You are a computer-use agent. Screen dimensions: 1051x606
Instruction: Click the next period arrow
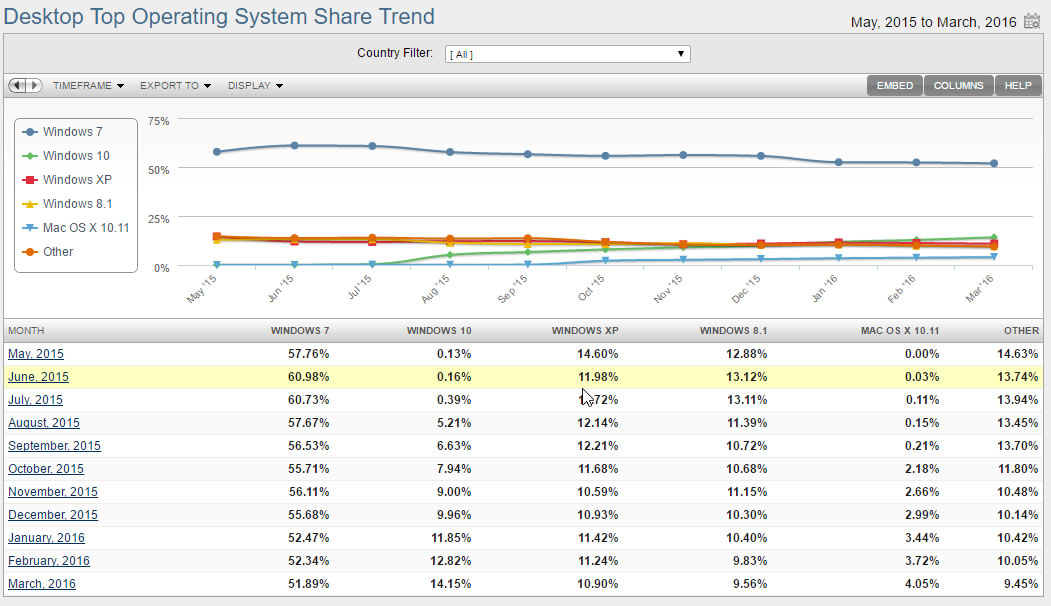34,85
